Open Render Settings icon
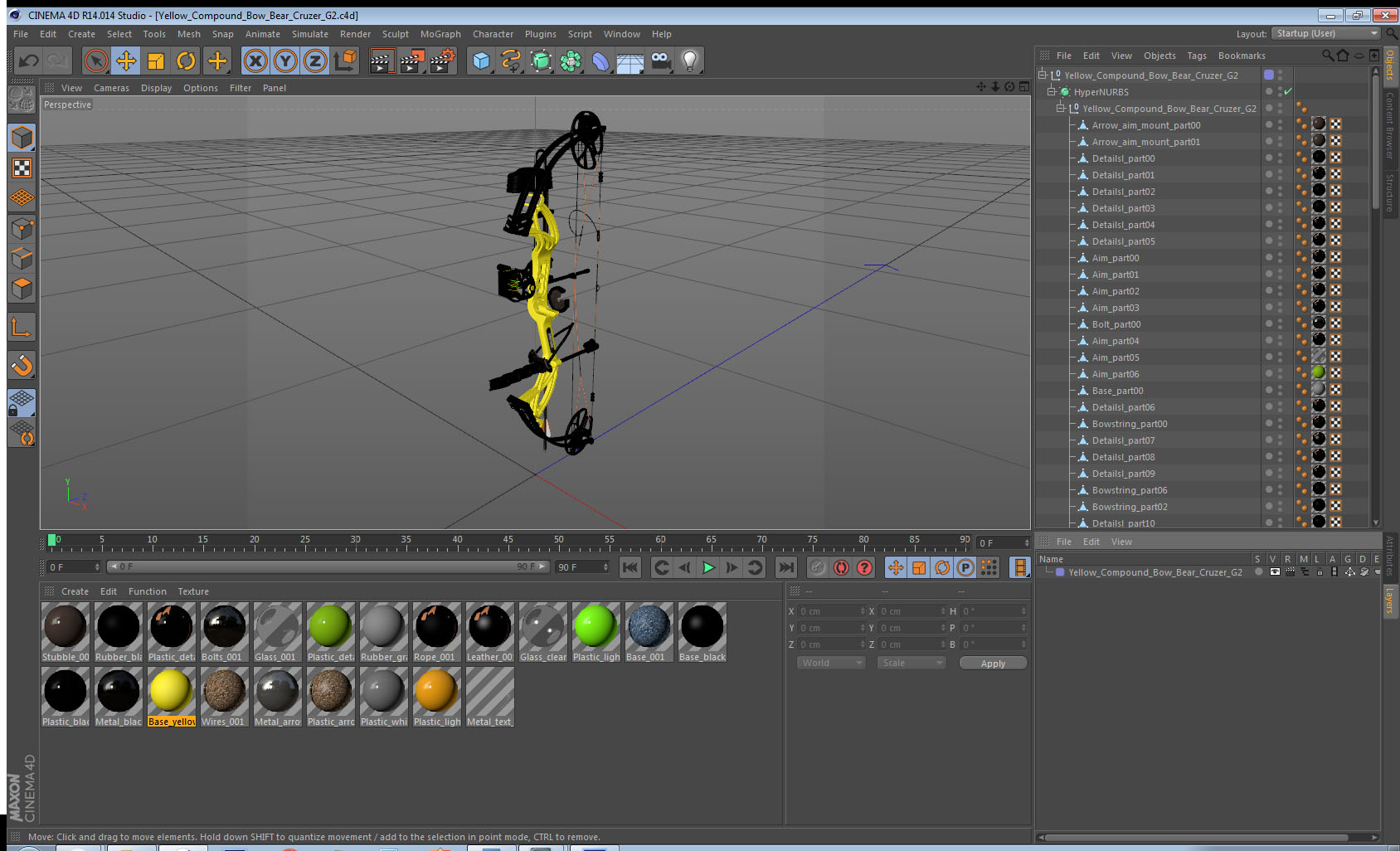This screenshot has height=851, width=1400. click(x=442, y=61)
